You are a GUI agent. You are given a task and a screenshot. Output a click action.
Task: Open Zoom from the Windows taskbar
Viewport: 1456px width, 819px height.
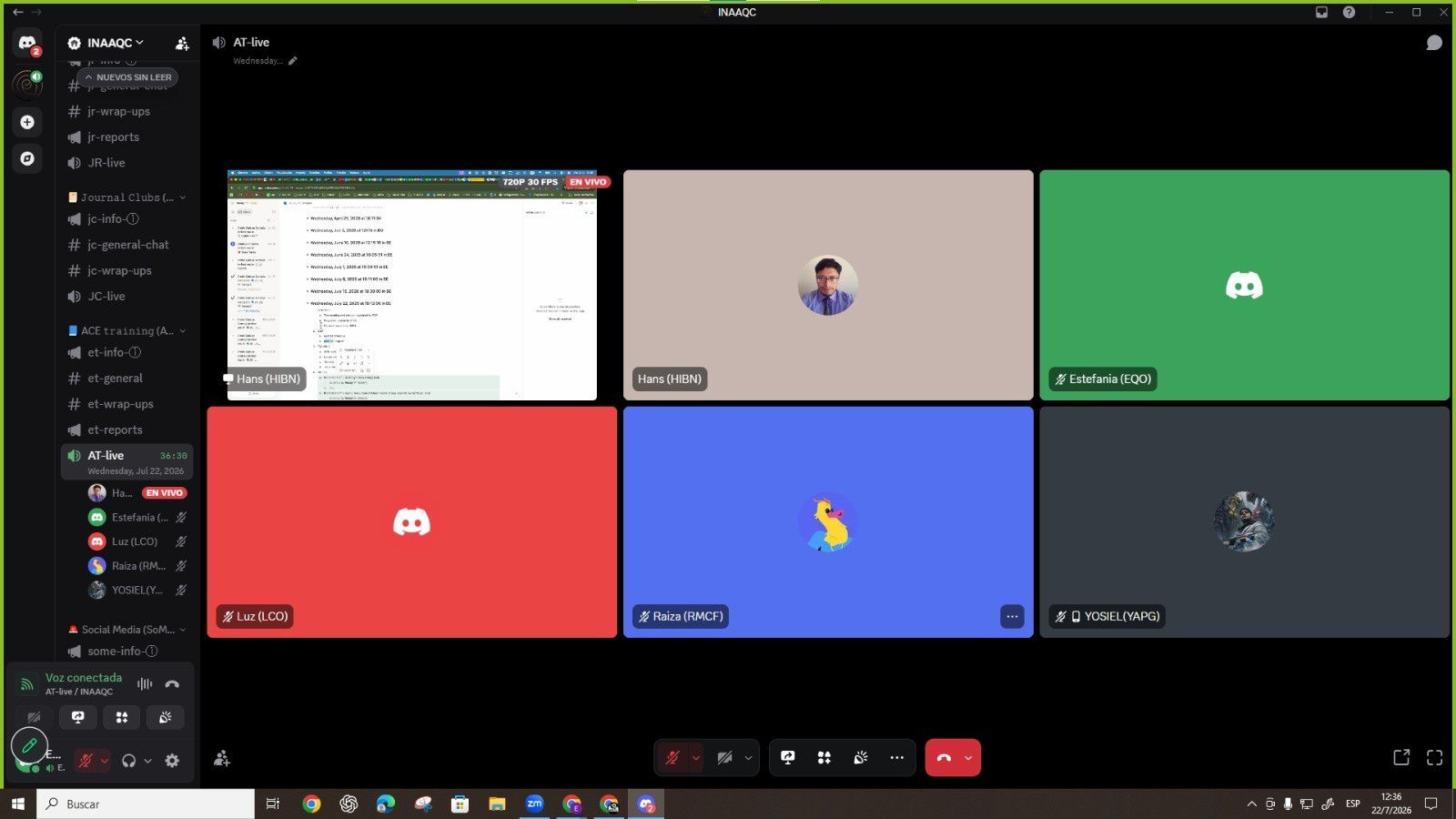click(x=534, y=804)
